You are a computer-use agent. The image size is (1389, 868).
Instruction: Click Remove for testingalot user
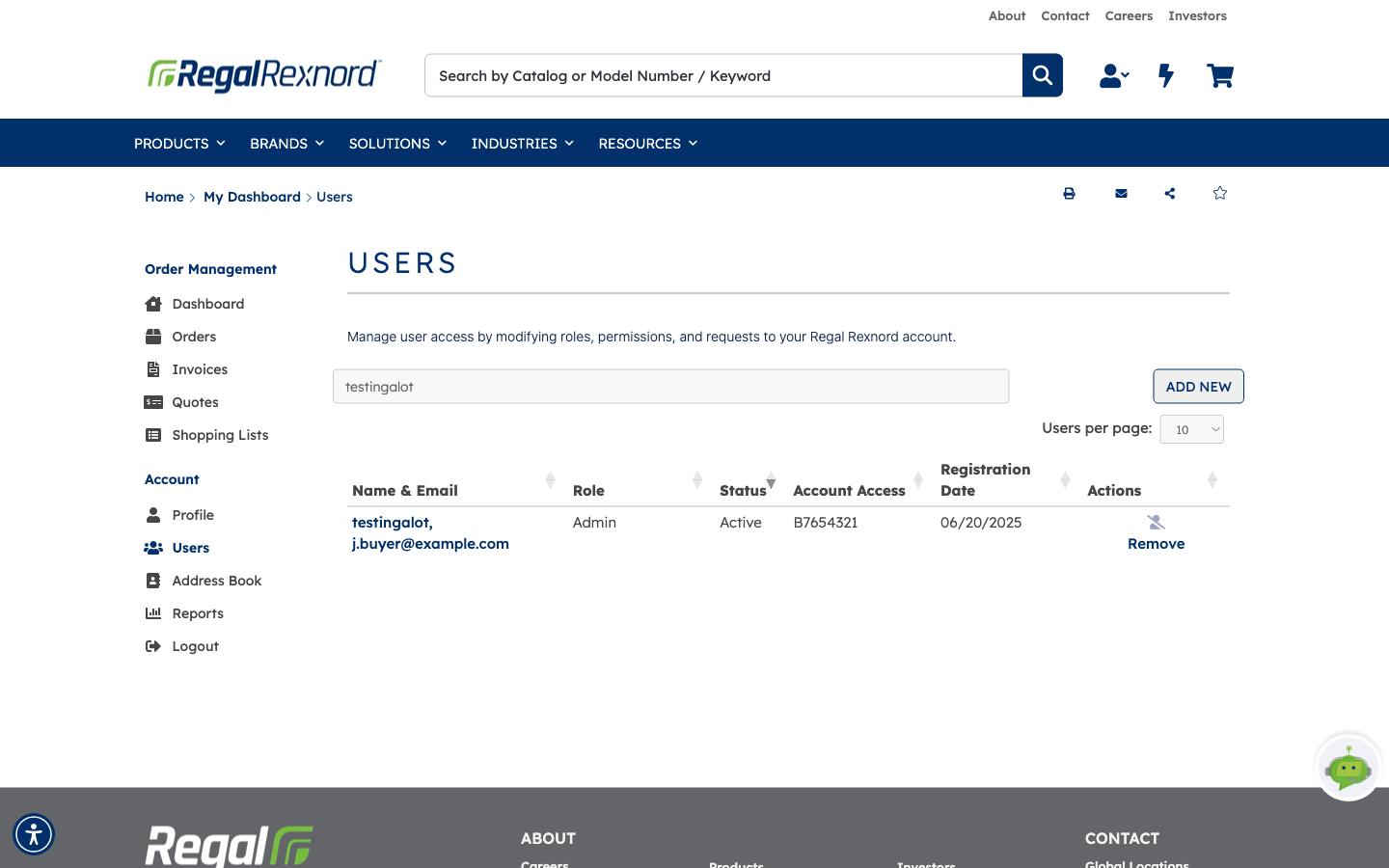pos(1156,544)
